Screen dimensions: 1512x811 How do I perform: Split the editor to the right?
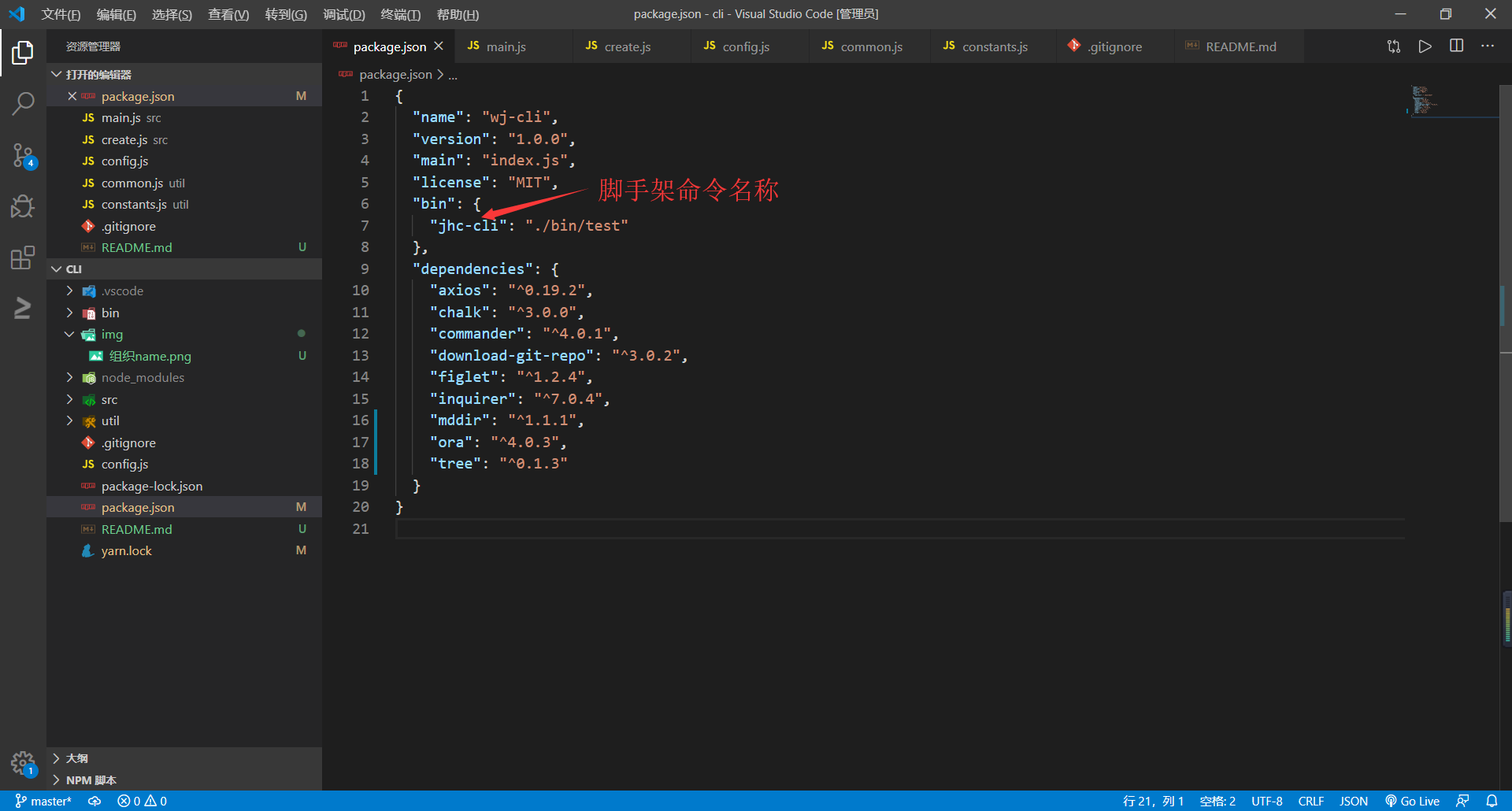1456,46
